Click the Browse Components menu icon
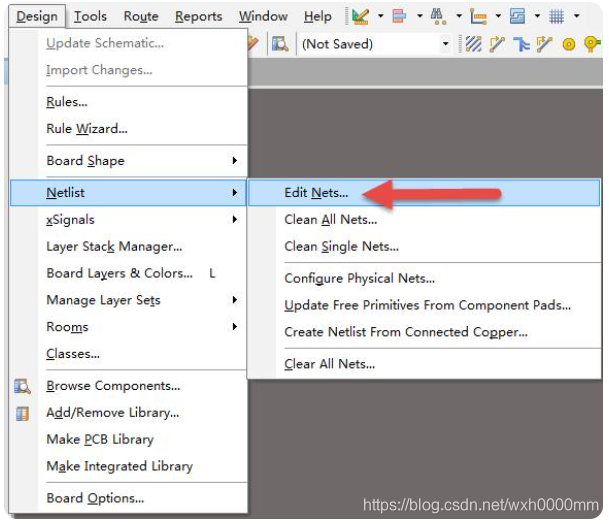The width and height of the screenshot is (609, 524). (x=22, y=386)
